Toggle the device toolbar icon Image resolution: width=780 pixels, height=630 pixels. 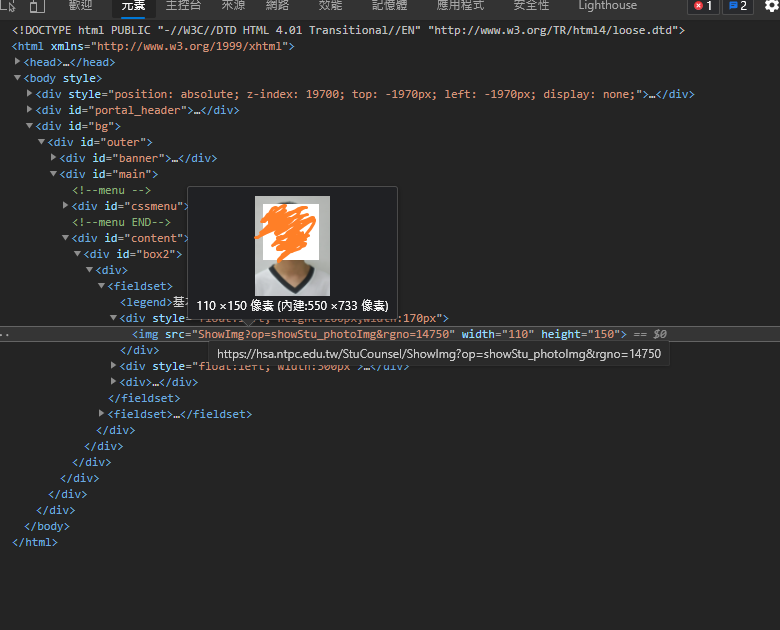tap(37, 6)
